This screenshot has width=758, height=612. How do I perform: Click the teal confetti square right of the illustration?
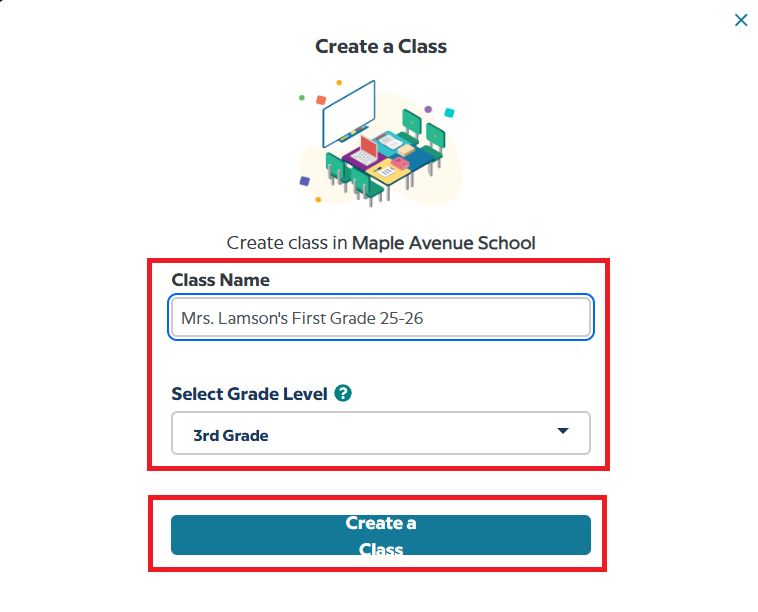[449, 112]
